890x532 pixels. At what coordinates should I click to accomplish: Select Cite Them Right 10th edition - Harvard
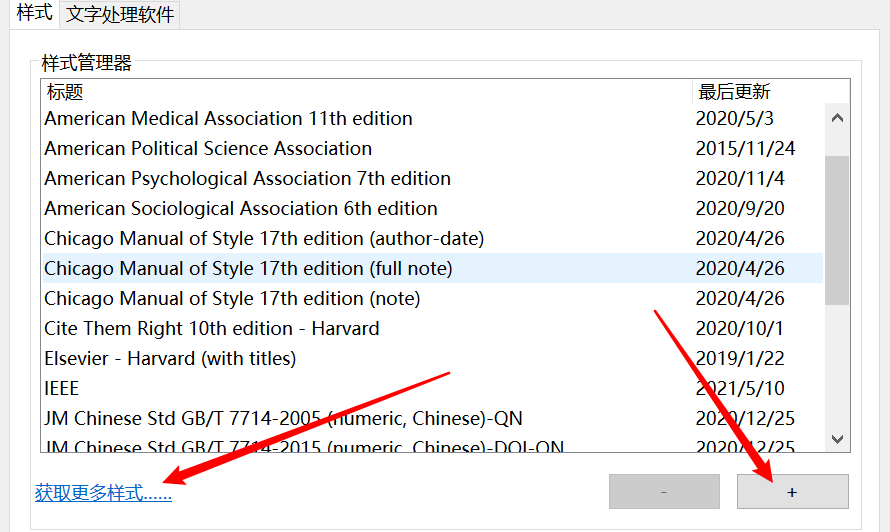pyautogui.click(x=212, y=328)
